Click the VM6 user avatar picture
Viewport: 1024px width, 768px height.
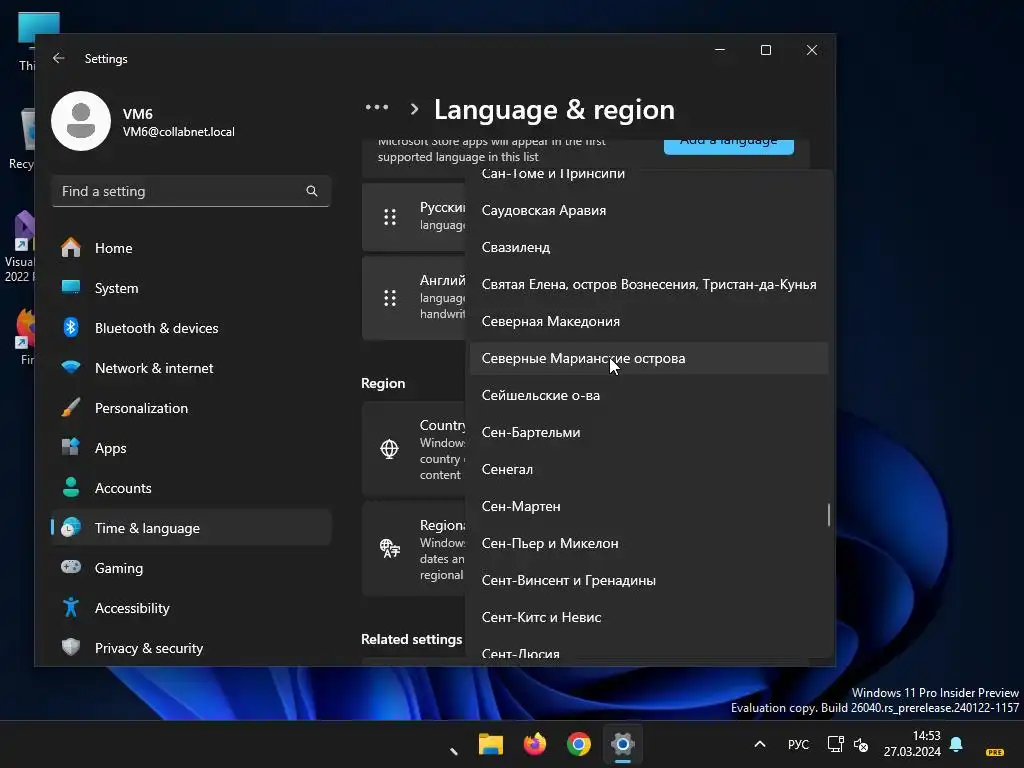[x=81, y=121]
